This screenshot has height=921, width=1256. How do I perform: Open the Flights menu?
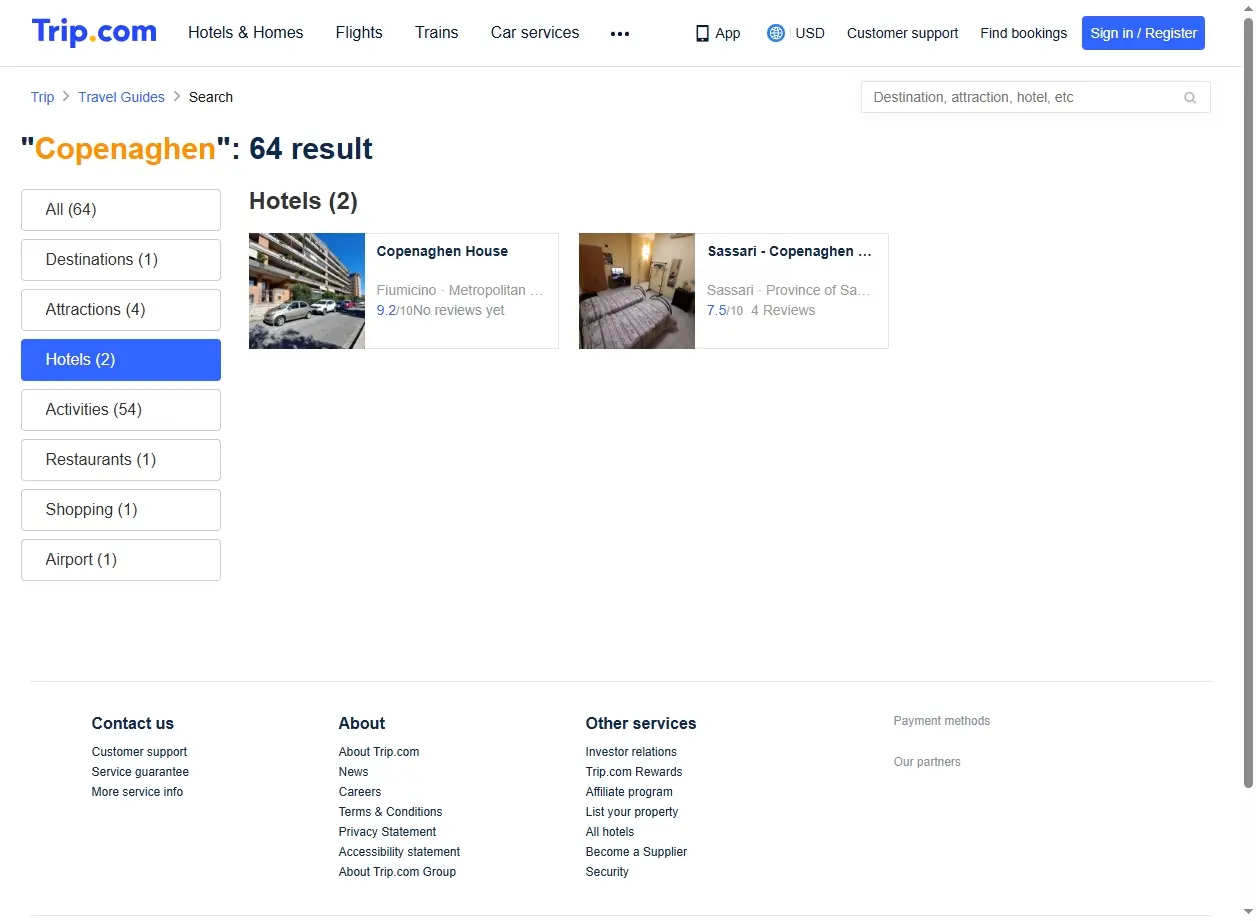pyautogui.click(x=359, y=33)
